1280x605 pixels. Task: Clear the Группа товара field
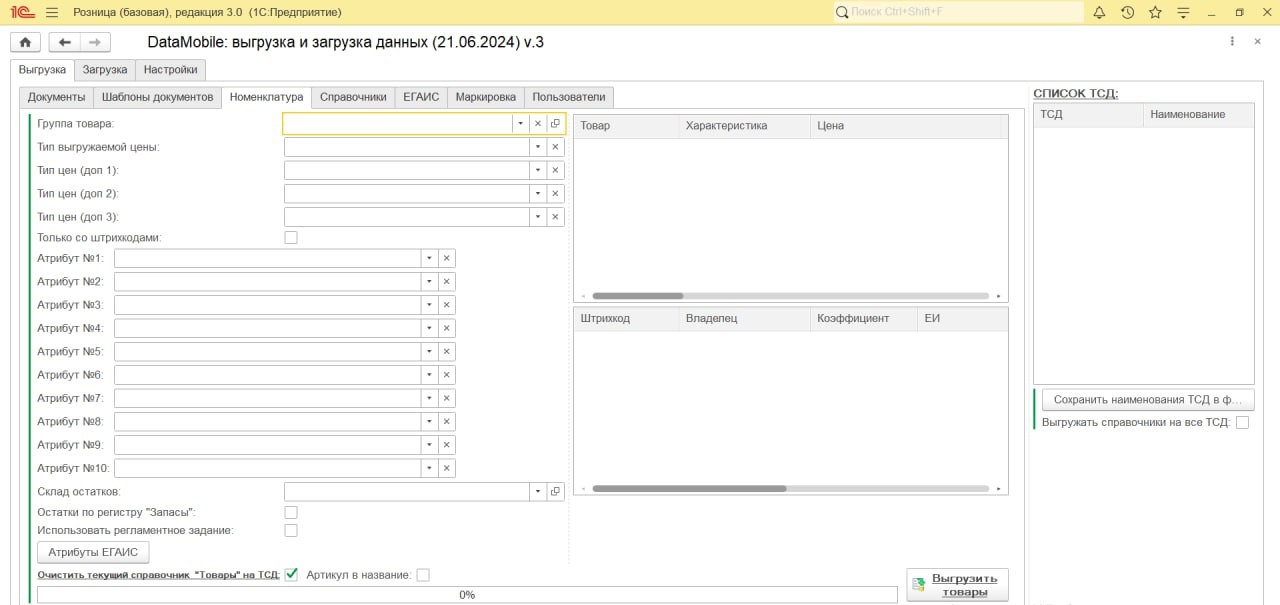tap(537, 124)
